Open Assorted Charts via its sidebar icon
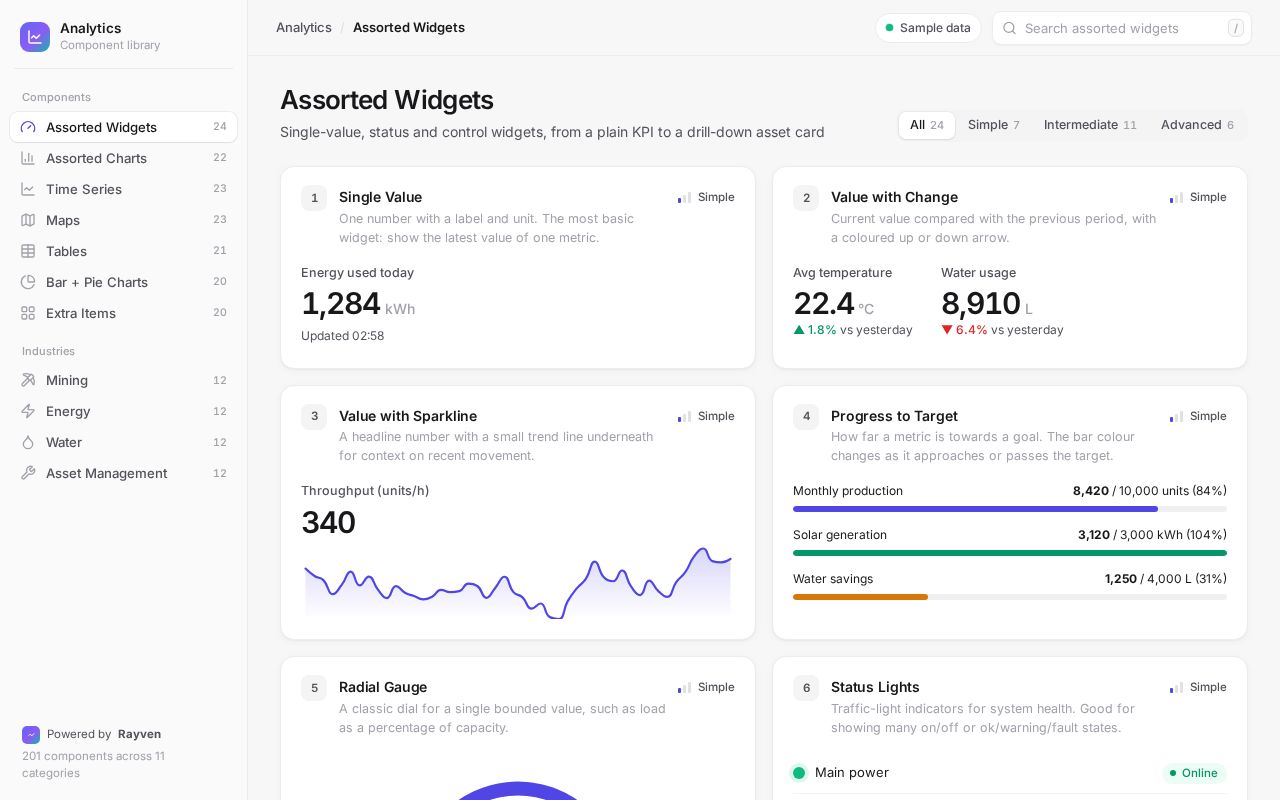The width and height of the screenshot is (1280, 800). tap(28, 158)
